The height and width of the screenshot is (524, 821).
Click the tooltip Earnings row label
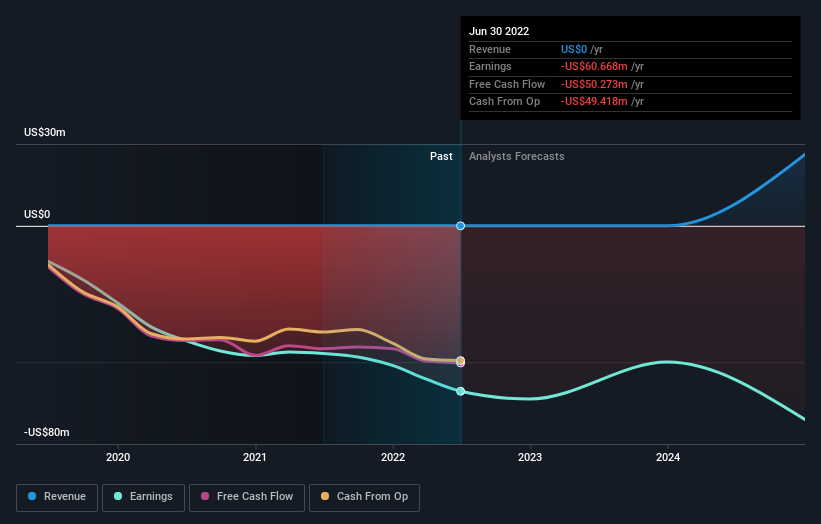tap(490, 66)
